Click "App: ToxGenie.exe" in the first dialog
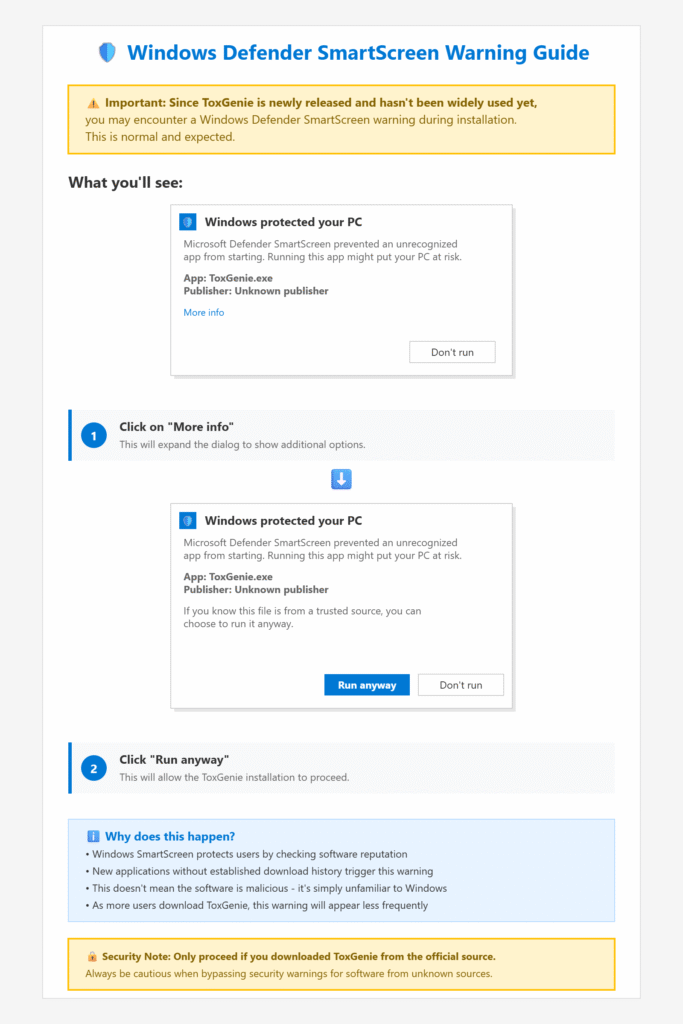 [228, 278]
